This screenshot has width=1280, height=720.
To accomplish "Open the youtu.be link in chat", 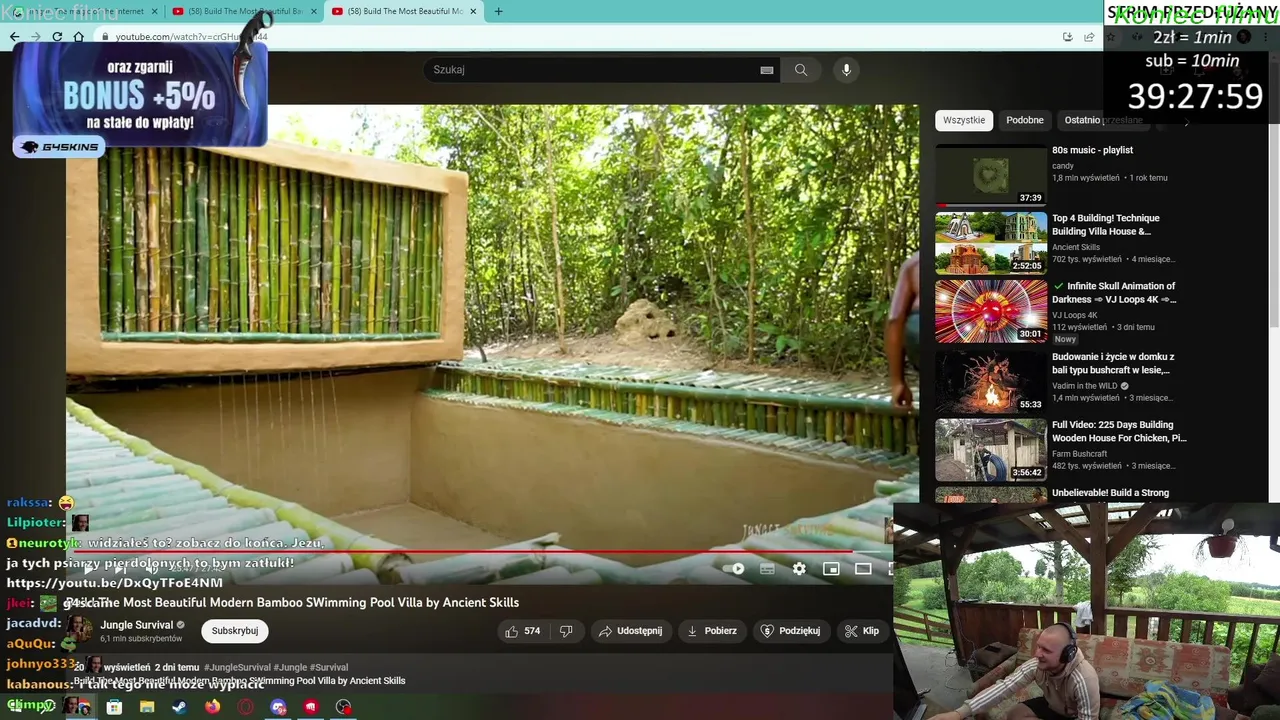I will coord(115,583).
